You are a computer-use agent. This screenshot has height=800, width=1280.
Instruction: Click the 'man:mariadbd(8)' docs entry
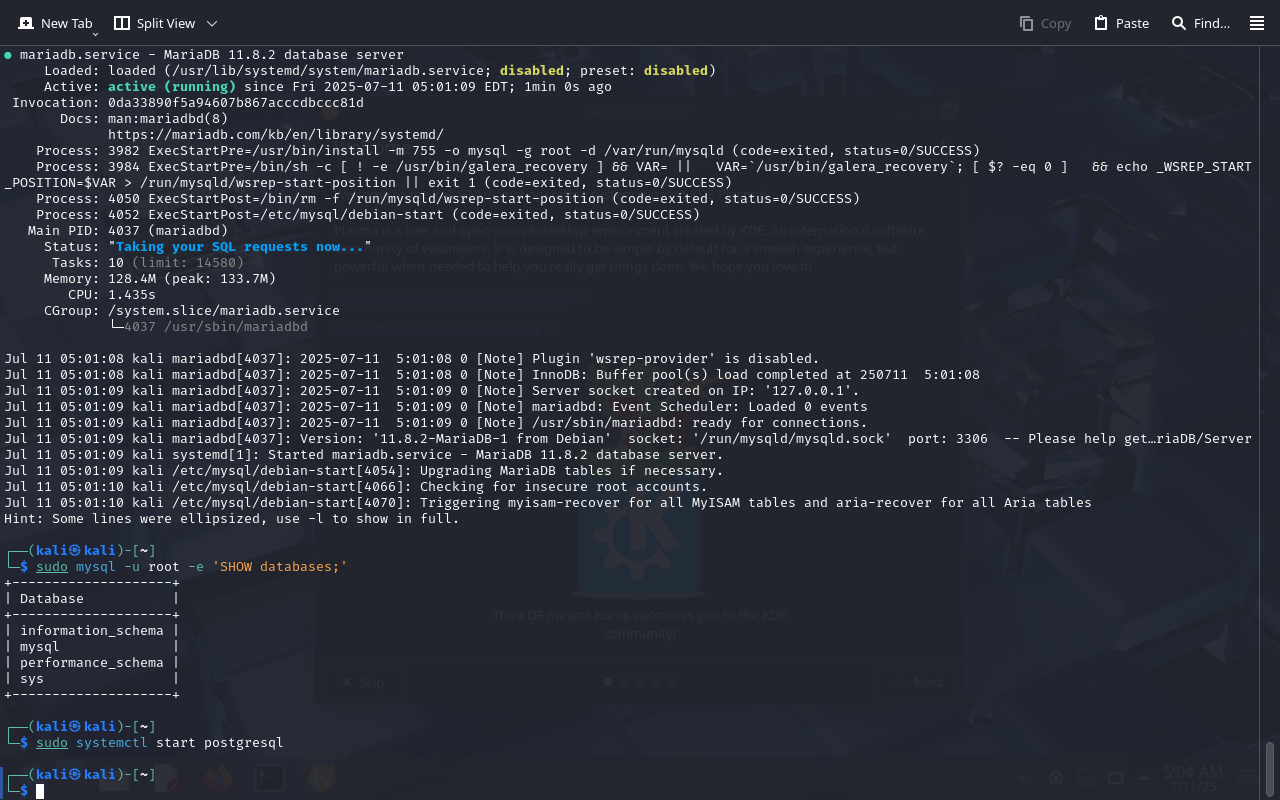click(168, 119)
